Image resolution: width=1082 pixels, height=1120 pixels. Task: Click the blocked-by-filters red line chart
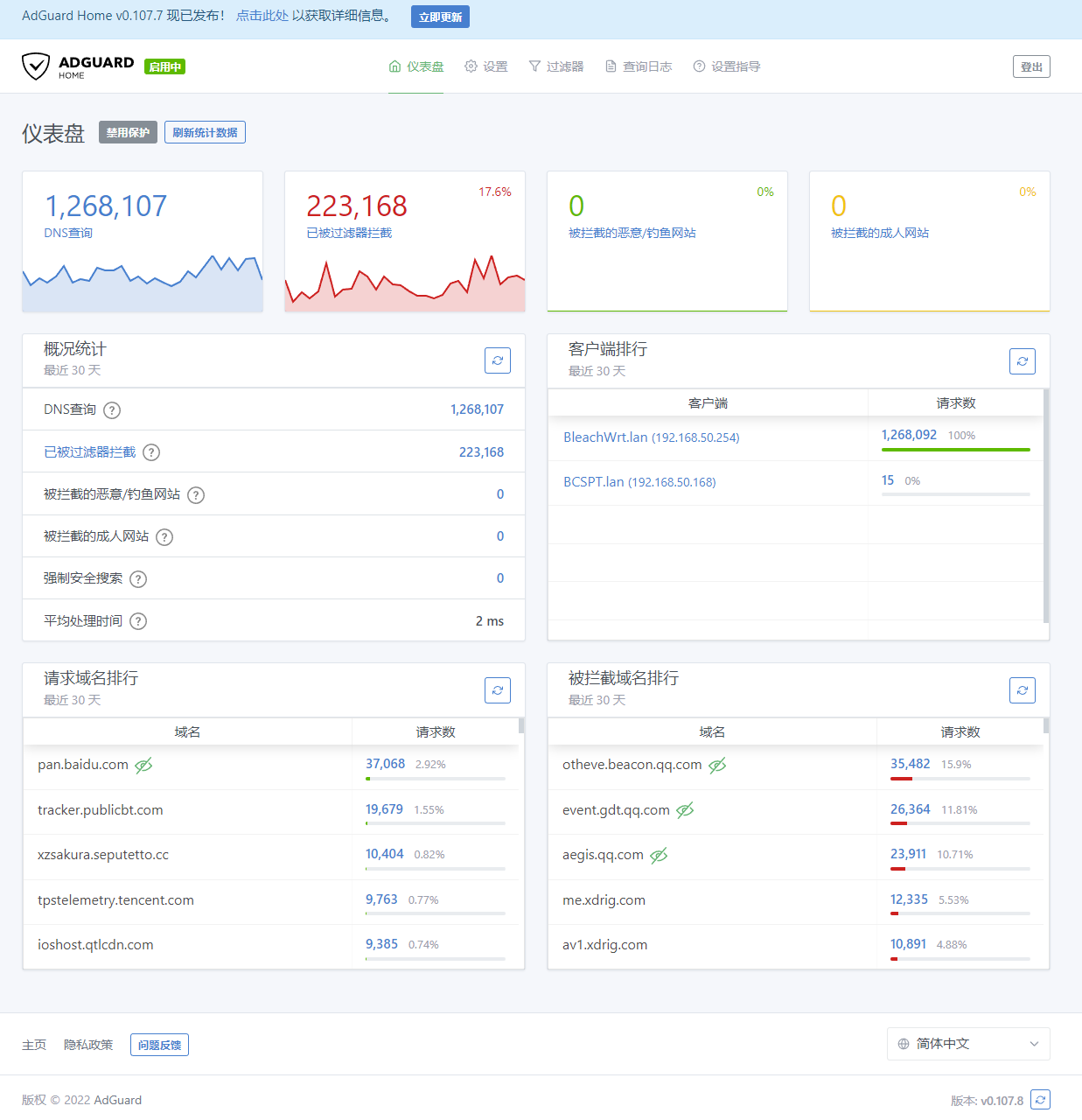click(405, 282)
